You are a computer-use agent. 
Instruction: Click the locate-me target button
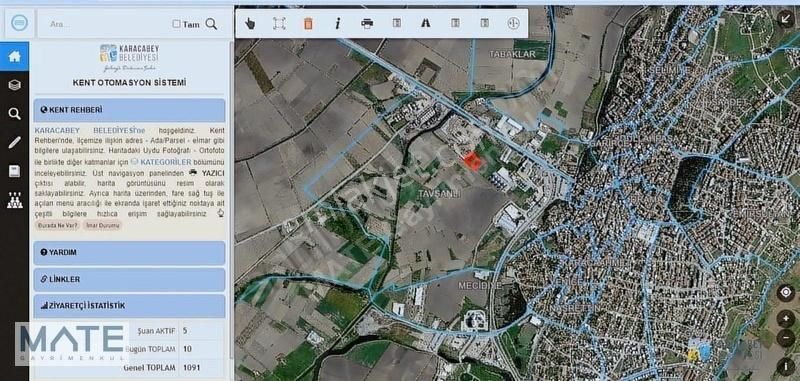[x=786, y=293]
